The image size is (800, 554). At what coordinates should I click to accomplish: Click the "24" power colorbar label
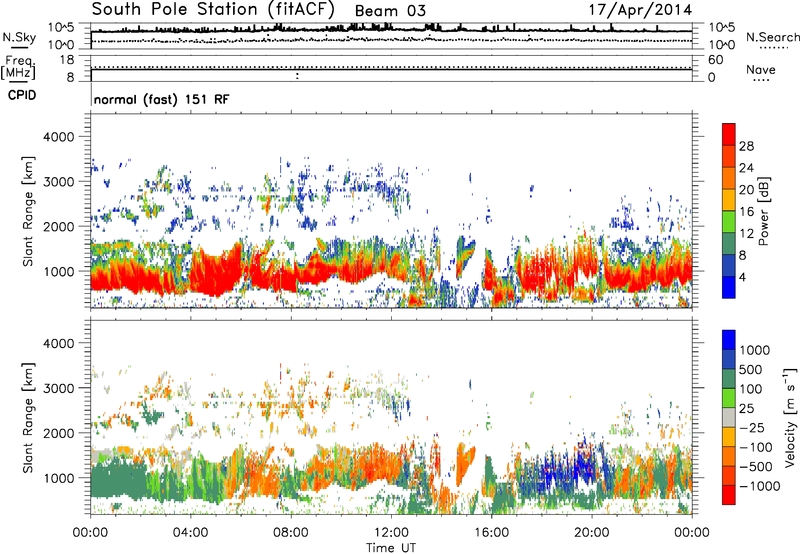coord(746,168)
